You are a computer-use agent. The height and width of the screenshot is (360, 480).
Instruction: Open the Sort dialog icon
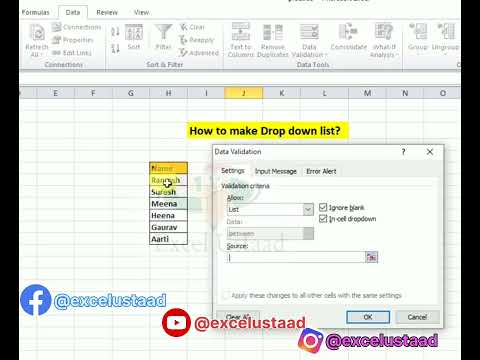(x=134, y=33)
